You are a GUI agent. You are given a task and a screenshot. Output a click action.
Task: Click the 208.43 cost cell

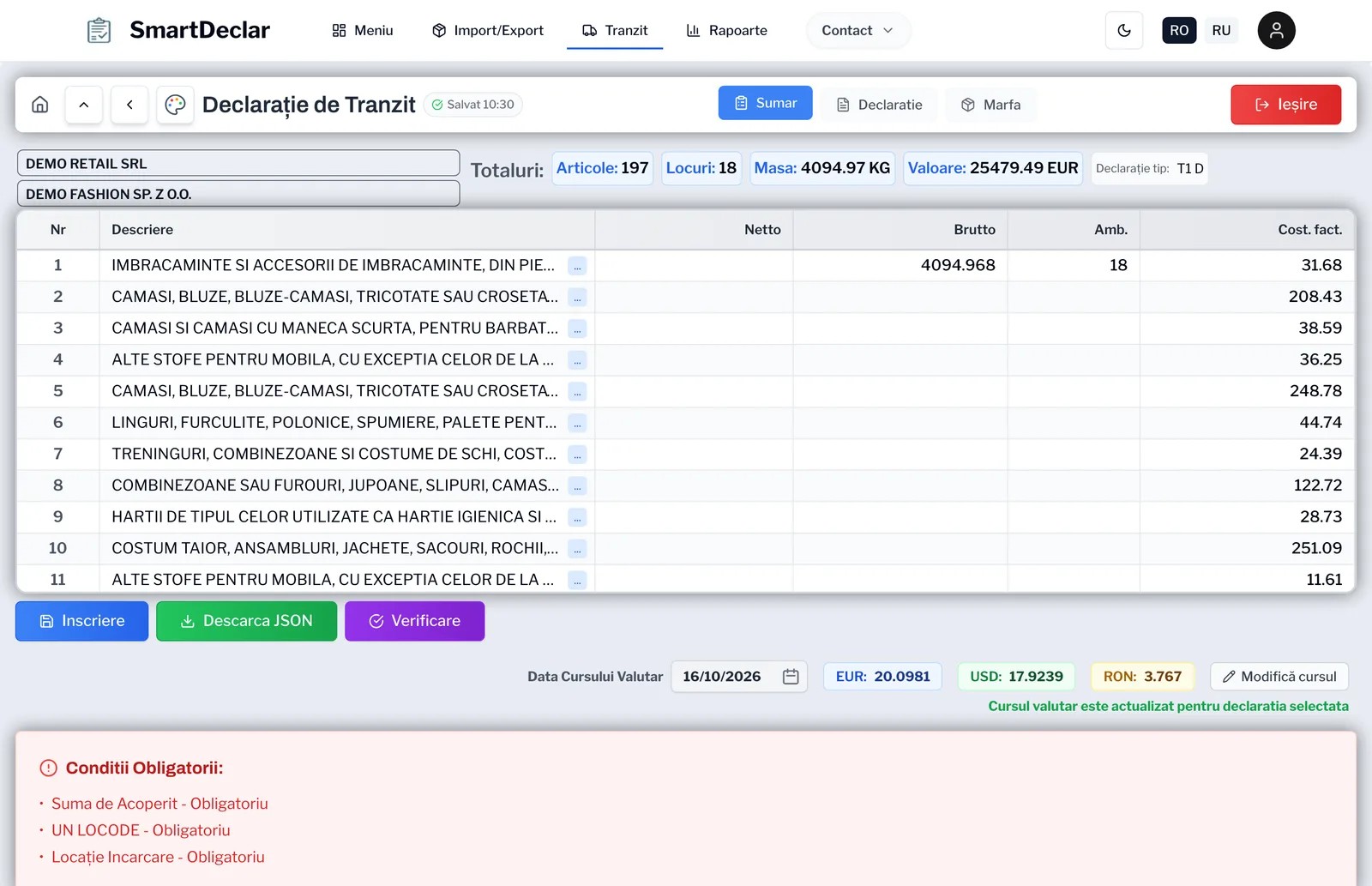coord(1247,297)
